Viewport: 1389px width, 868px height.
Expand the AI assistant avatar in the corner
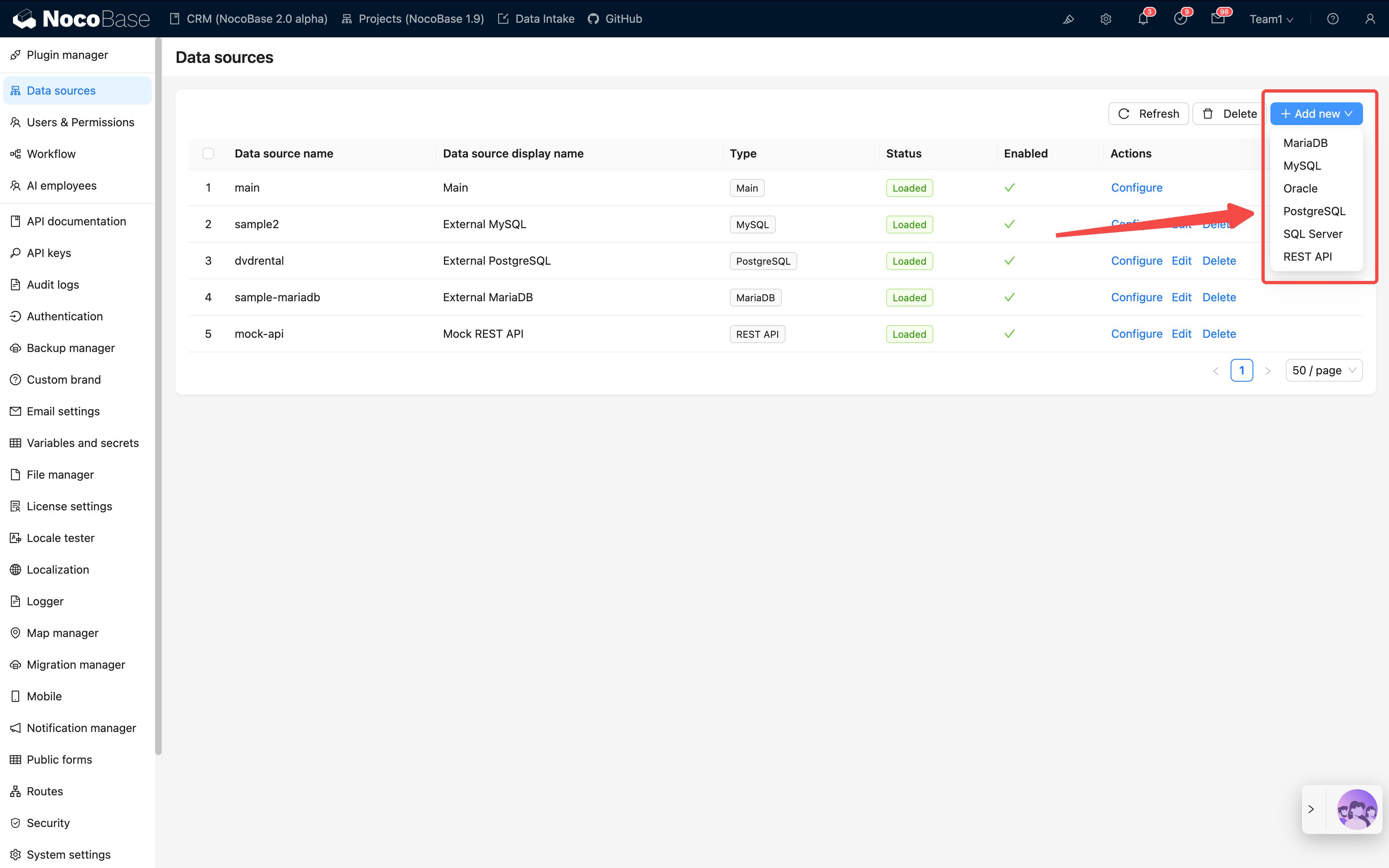1357,810
